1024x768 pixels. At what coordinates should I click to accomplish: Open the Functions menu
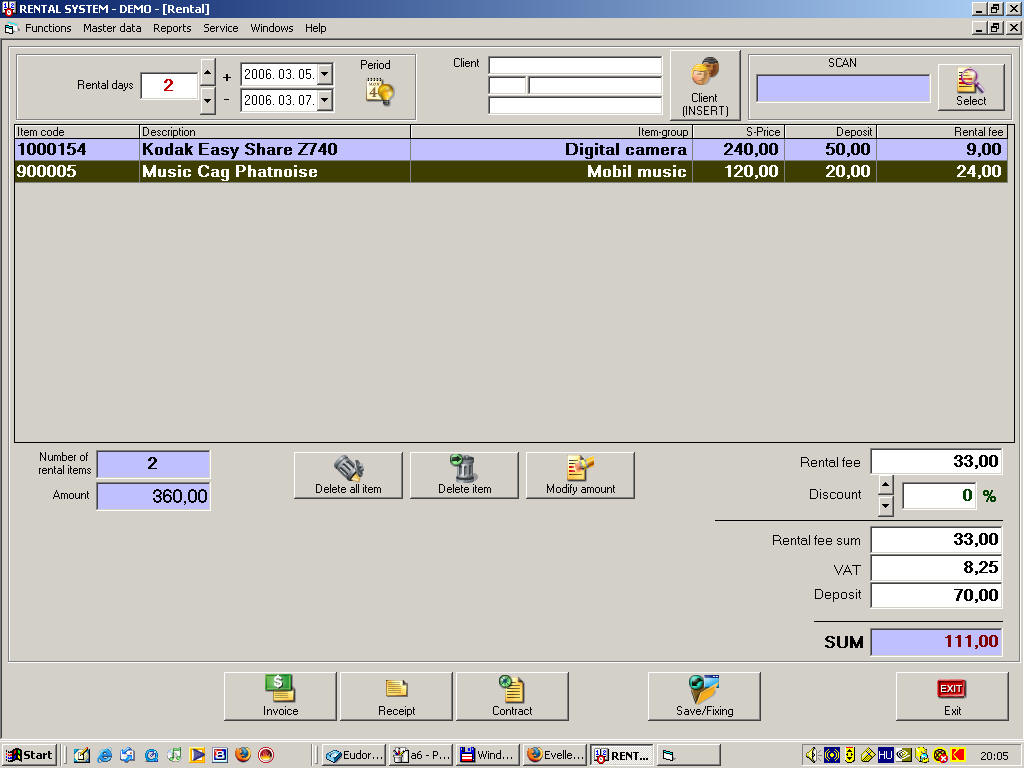(x=48, y=28)
